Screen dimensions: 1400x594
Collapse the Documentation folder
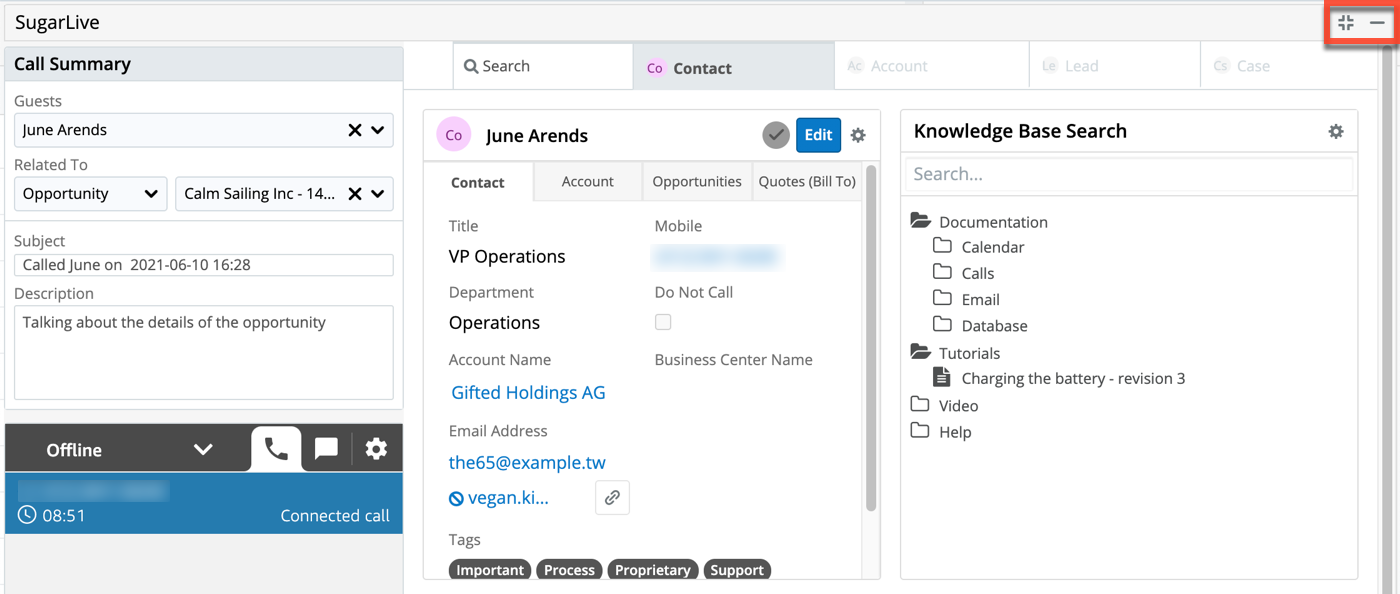pos(921,222)
